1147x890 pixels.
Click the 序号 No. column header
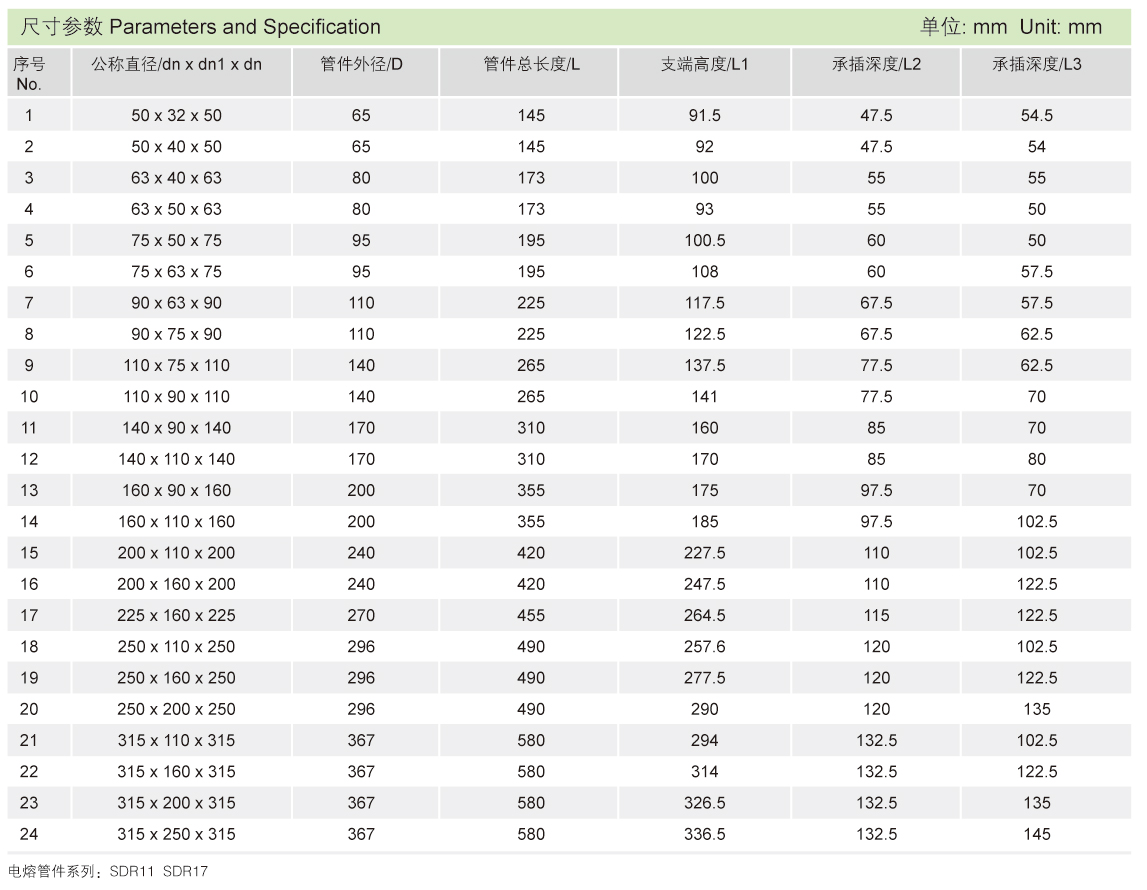pos(29,73)
